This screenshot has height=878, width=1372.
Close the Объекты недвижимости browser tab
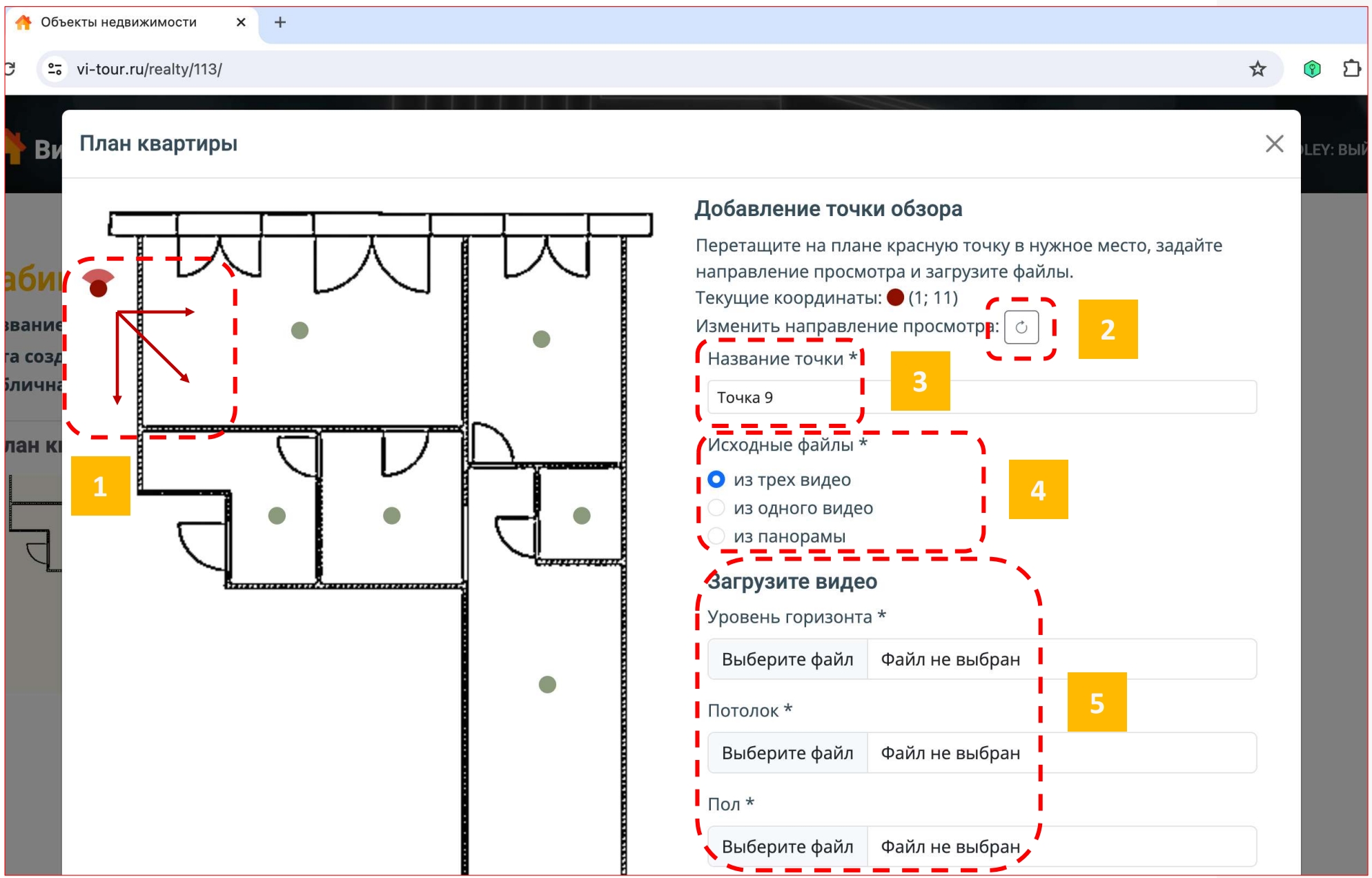[x=241, y=22]
